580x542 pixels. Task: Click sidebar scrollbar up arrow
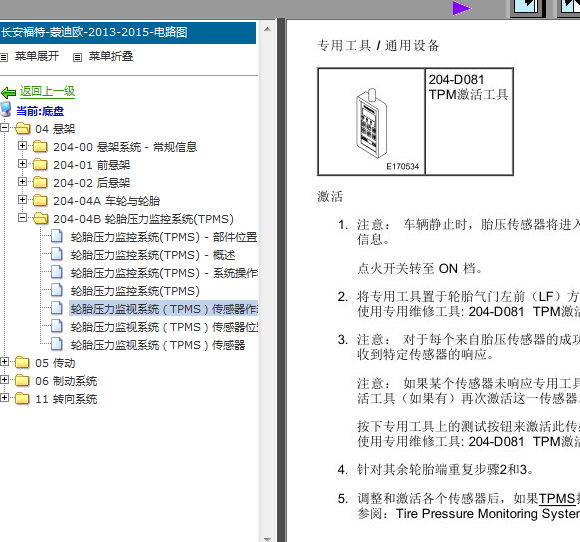(267, 29)
